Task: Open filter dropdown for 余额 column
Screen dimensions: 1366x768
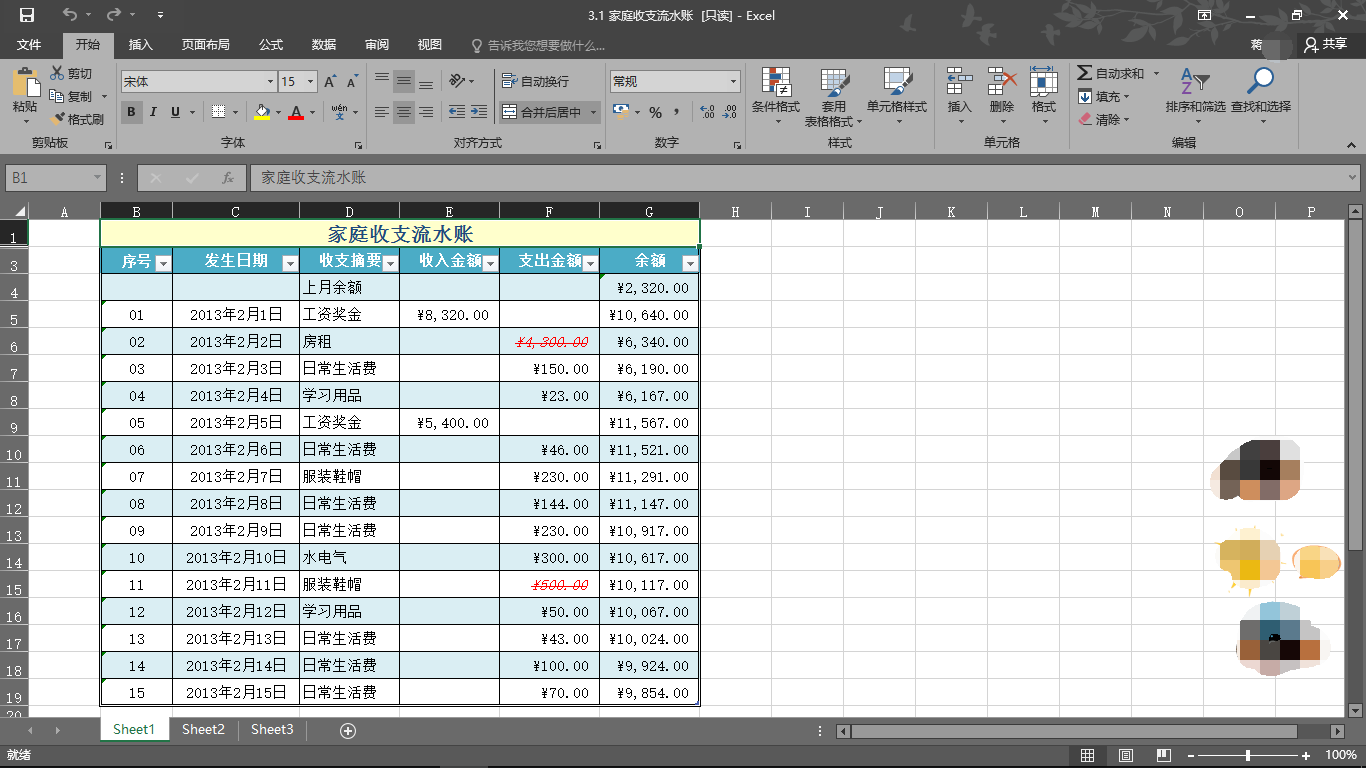Action: 690,263
